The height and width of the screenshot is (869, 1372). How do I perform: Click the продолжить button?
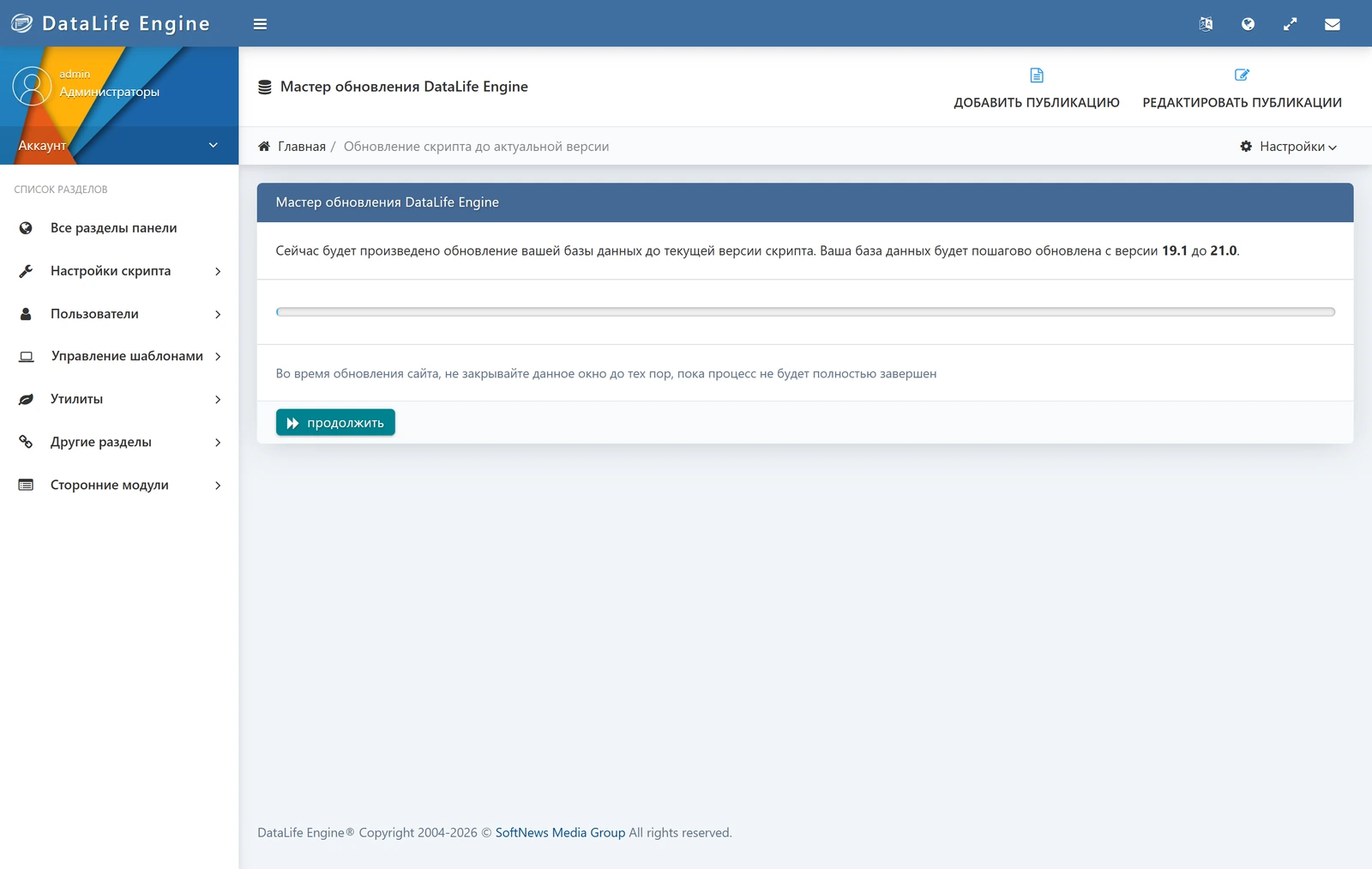click(x=335, y=422)
